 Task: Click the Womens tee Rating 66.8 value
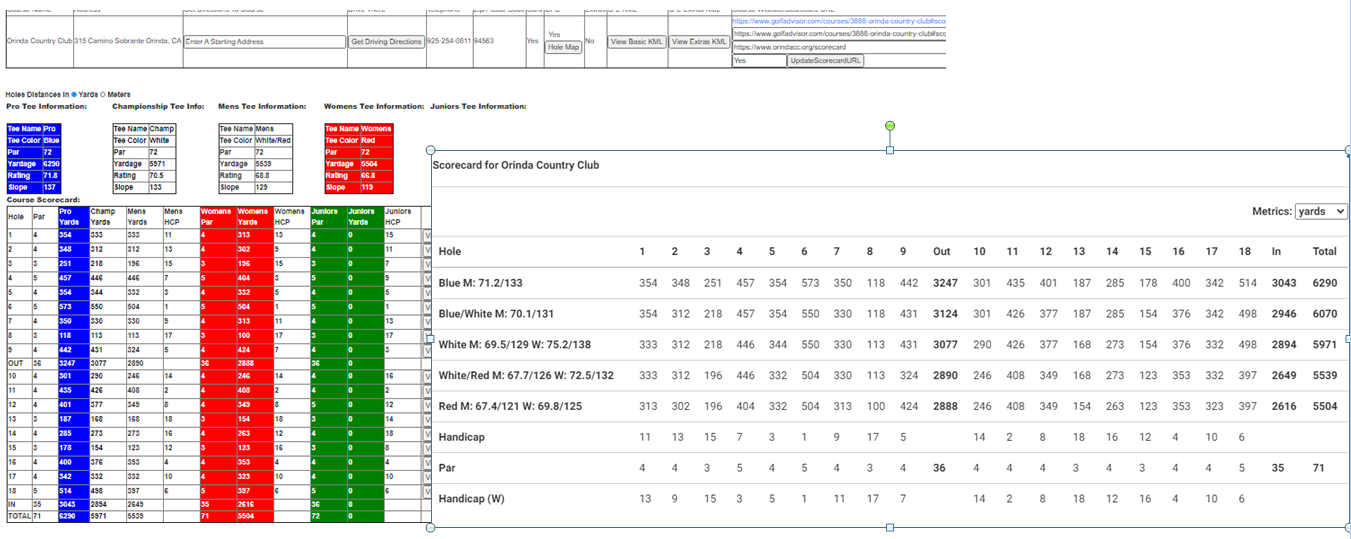pyautogui.click(x=376, y=175)
